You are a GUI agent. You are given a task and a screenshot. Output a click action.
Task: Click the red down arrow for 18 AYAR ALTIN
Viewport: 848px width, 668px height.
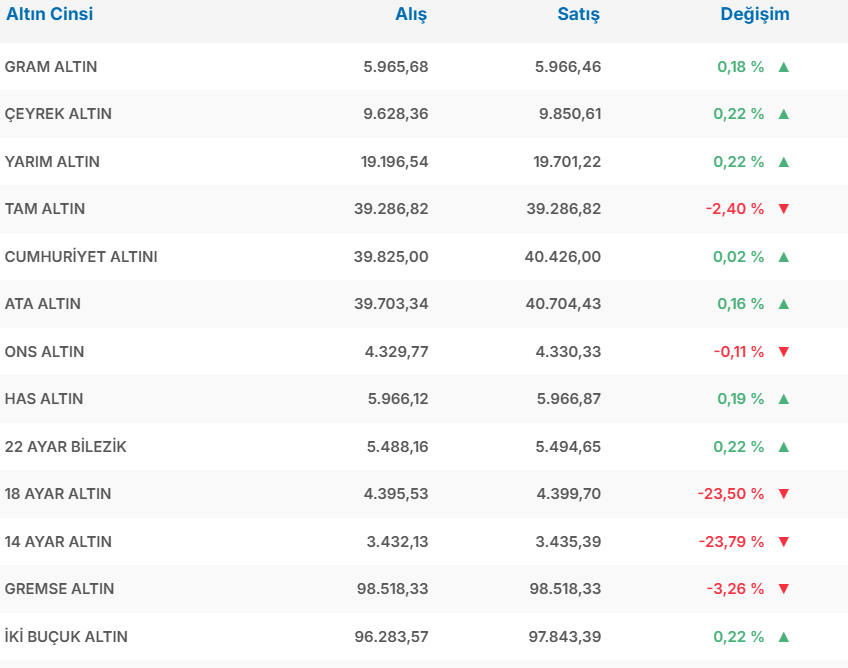783,494
